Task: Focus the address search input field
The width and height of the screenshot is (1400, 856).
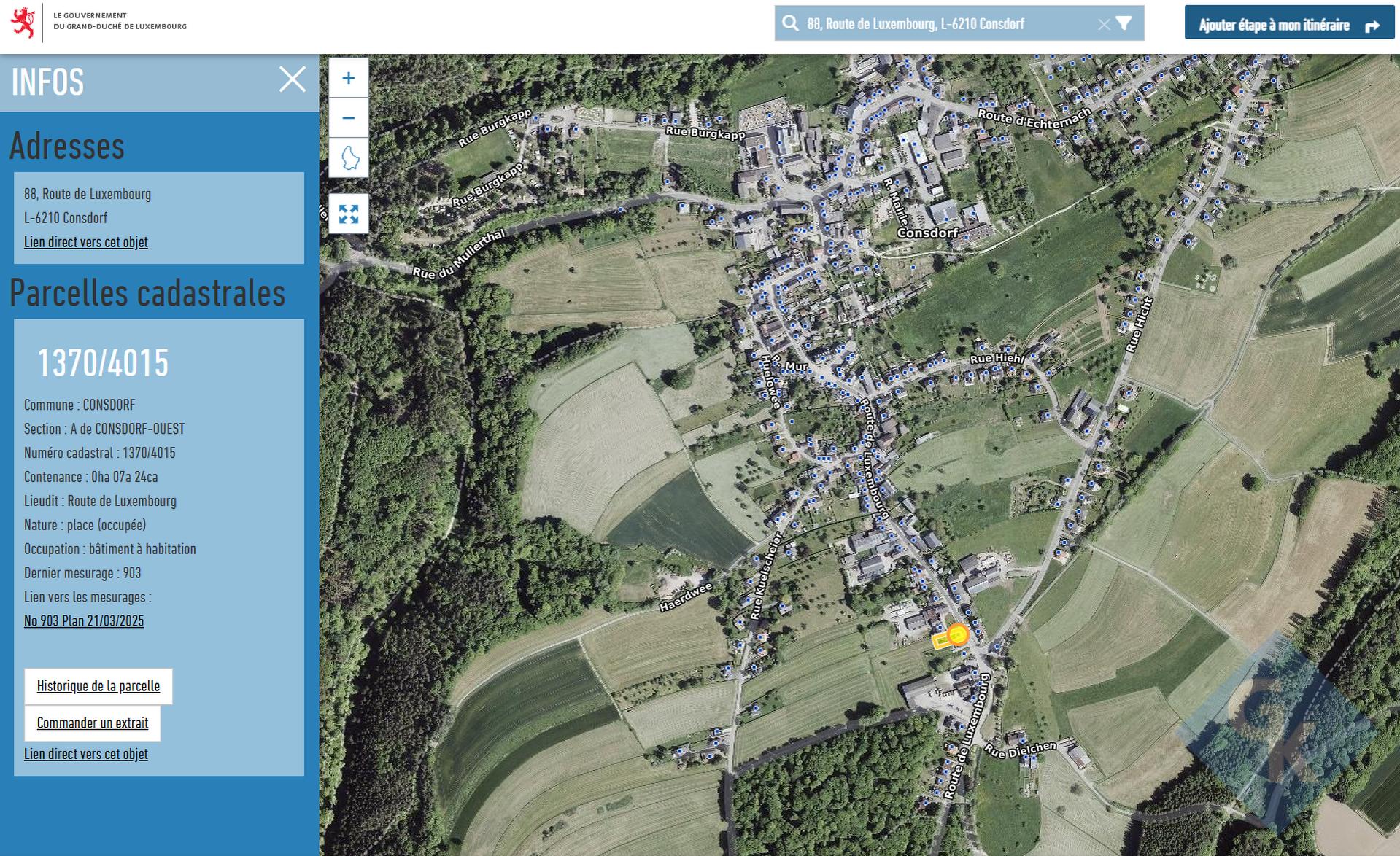Action: (x=947, y=24)
